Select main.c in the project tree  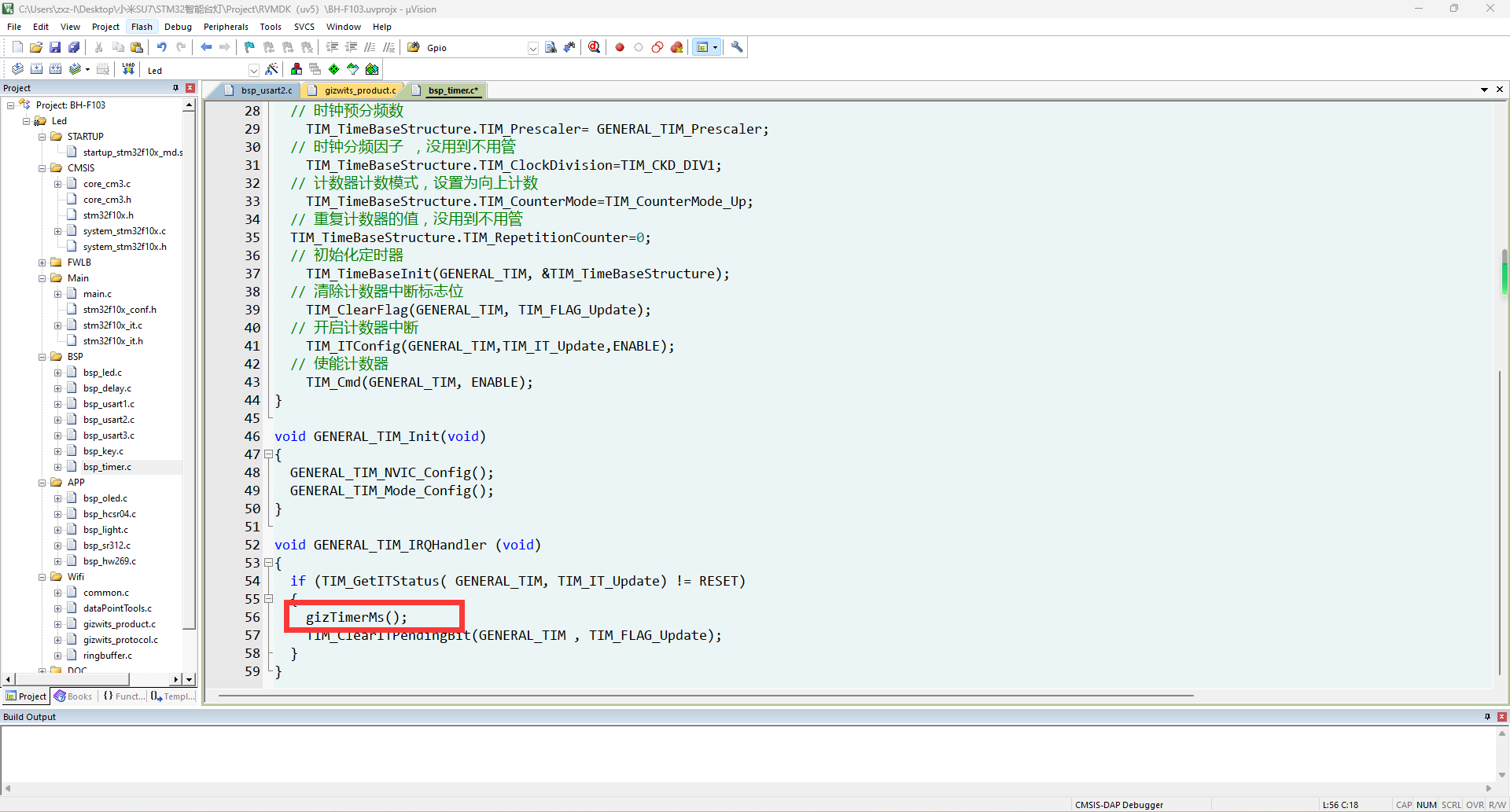98,294
